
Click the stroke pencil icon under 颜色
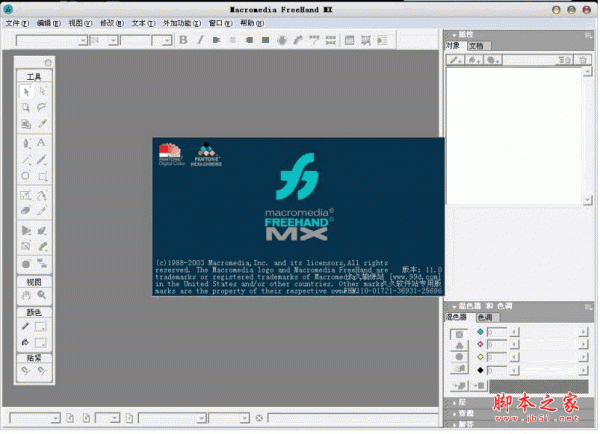(25, 326)
